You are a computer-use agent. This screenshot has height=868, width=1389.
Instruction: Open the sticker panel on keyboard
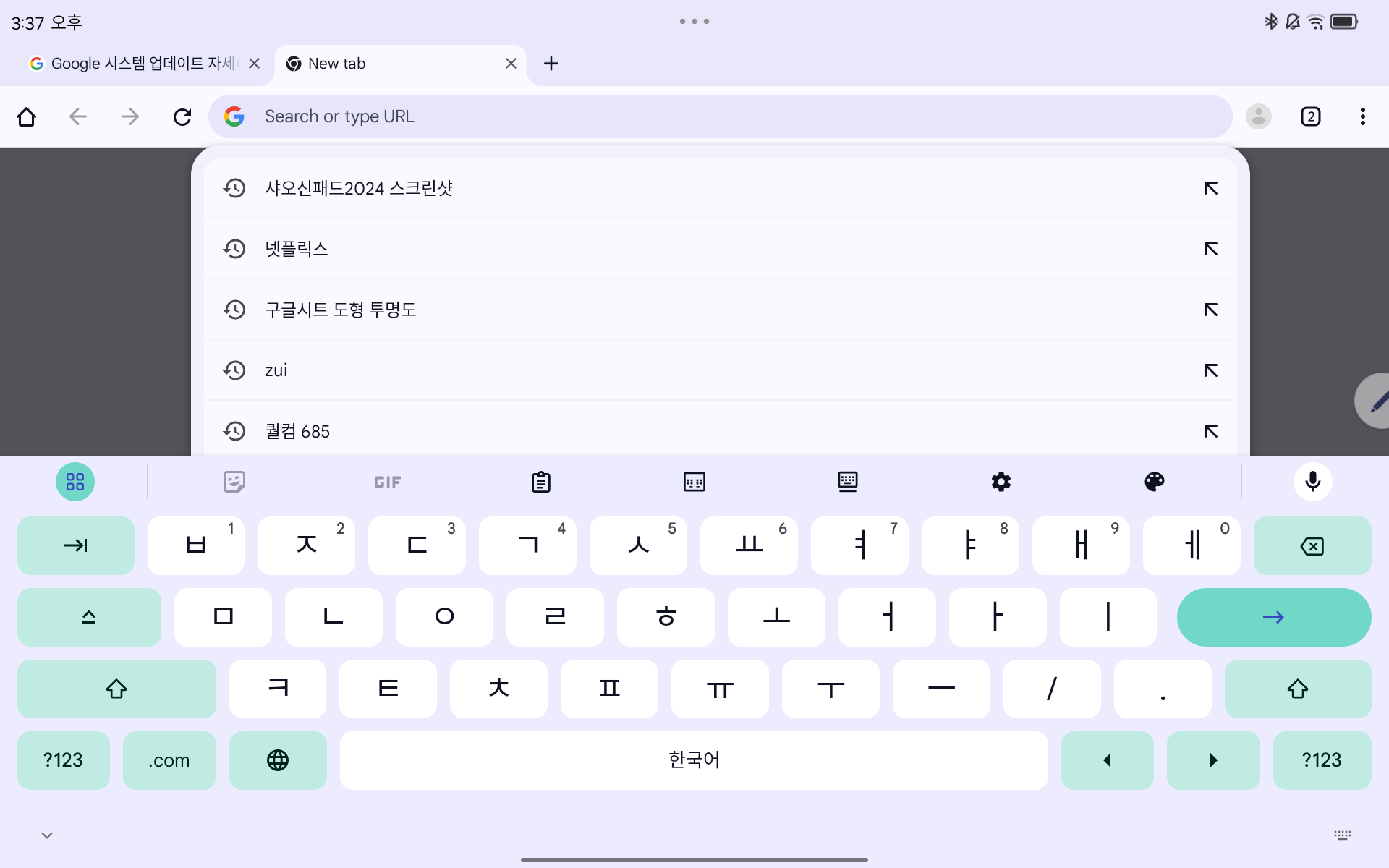(234, 482)
